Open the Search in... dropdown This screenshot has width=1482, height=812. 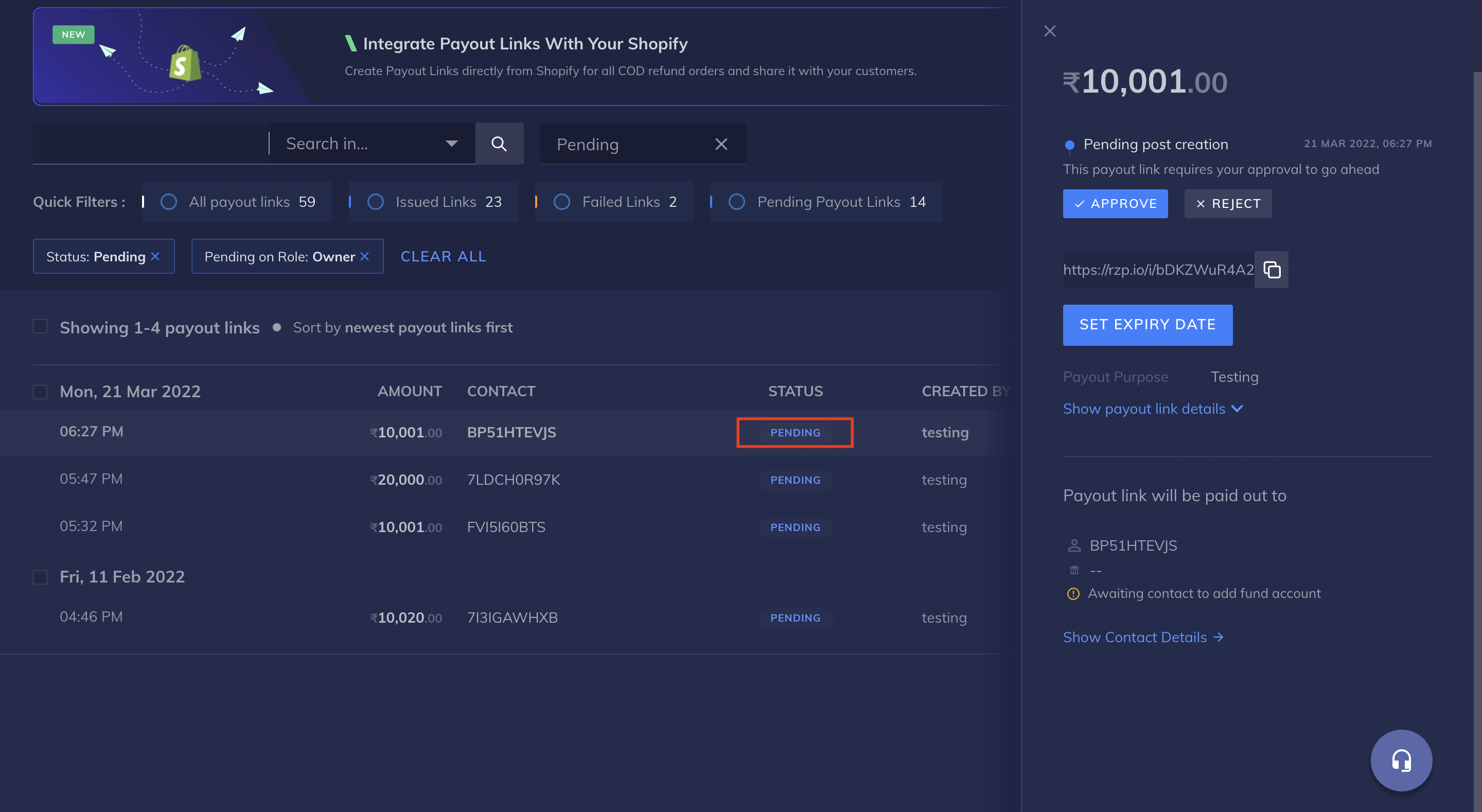[372, 143]
